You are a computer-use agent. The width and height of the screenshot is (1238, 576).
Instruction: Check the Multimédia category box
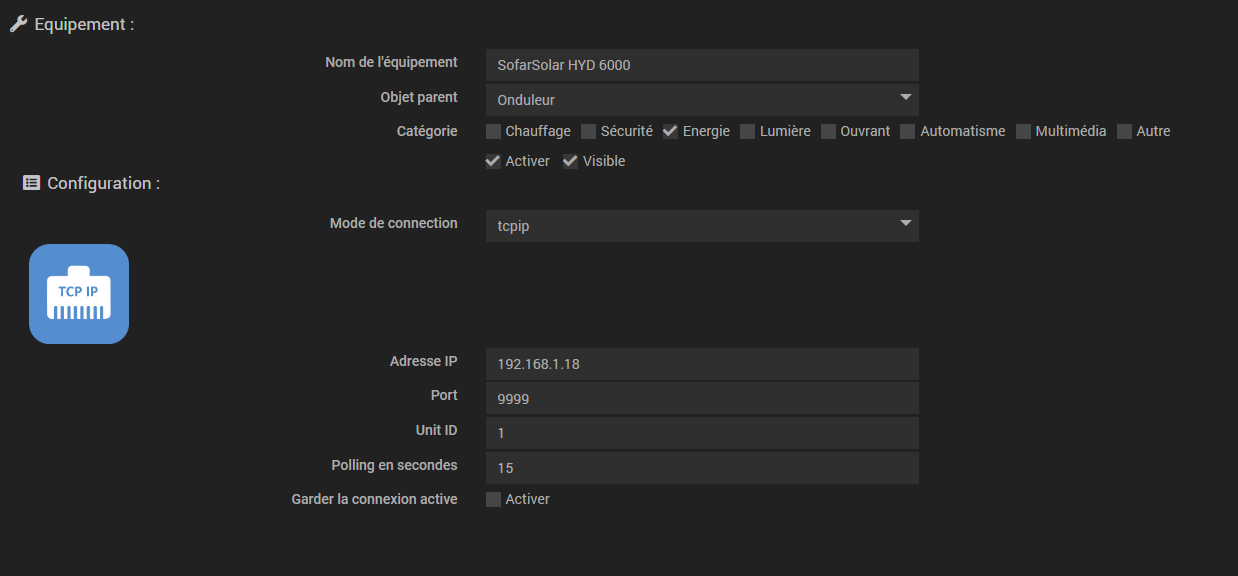[x=1024, y=131]
